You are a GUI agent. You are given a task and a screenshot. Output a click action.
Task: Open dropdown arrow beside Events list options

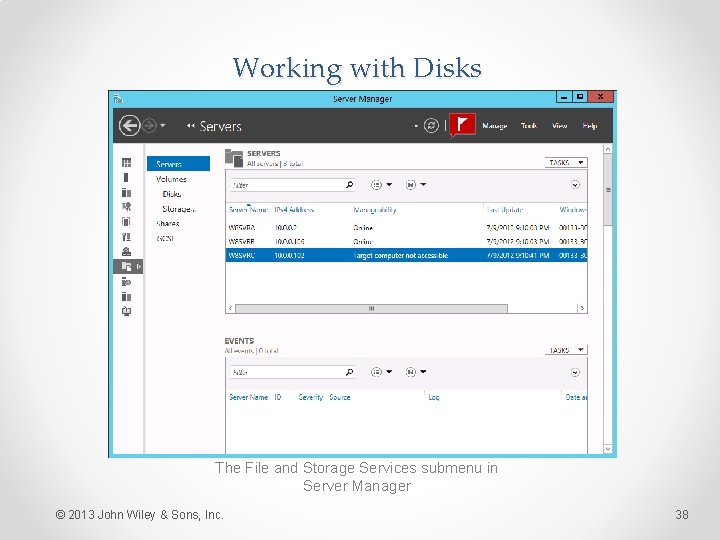(x=389, y=372)
